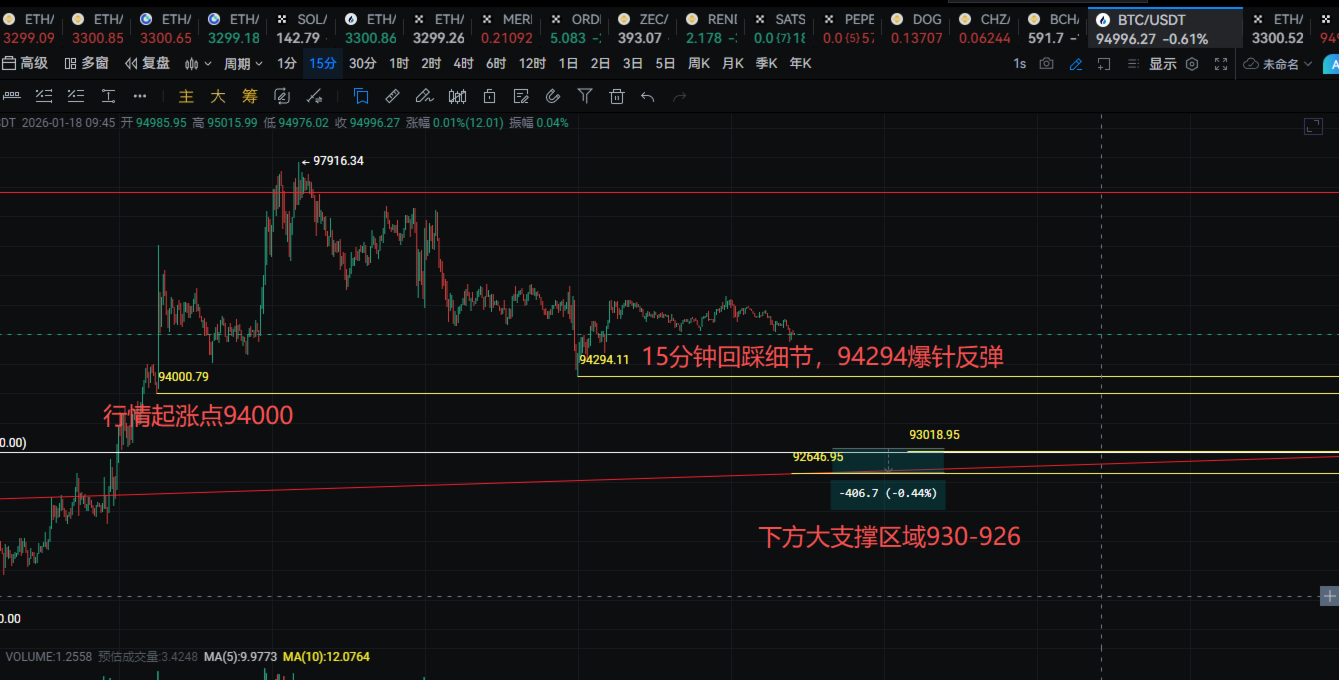Screen dimensions: 1339x680
Task: Click the -406.7 price range measurement box
Action: coord(887,493)
